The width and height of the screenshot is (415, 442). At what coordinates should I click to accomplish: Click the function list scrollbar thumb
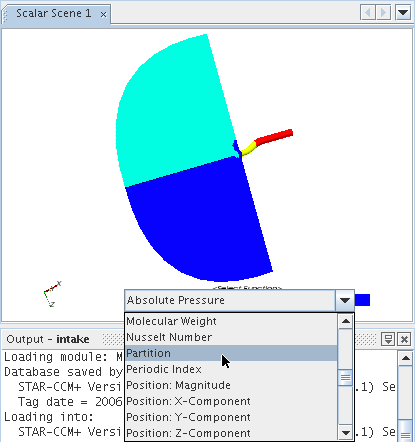click(x=346, y=378)
